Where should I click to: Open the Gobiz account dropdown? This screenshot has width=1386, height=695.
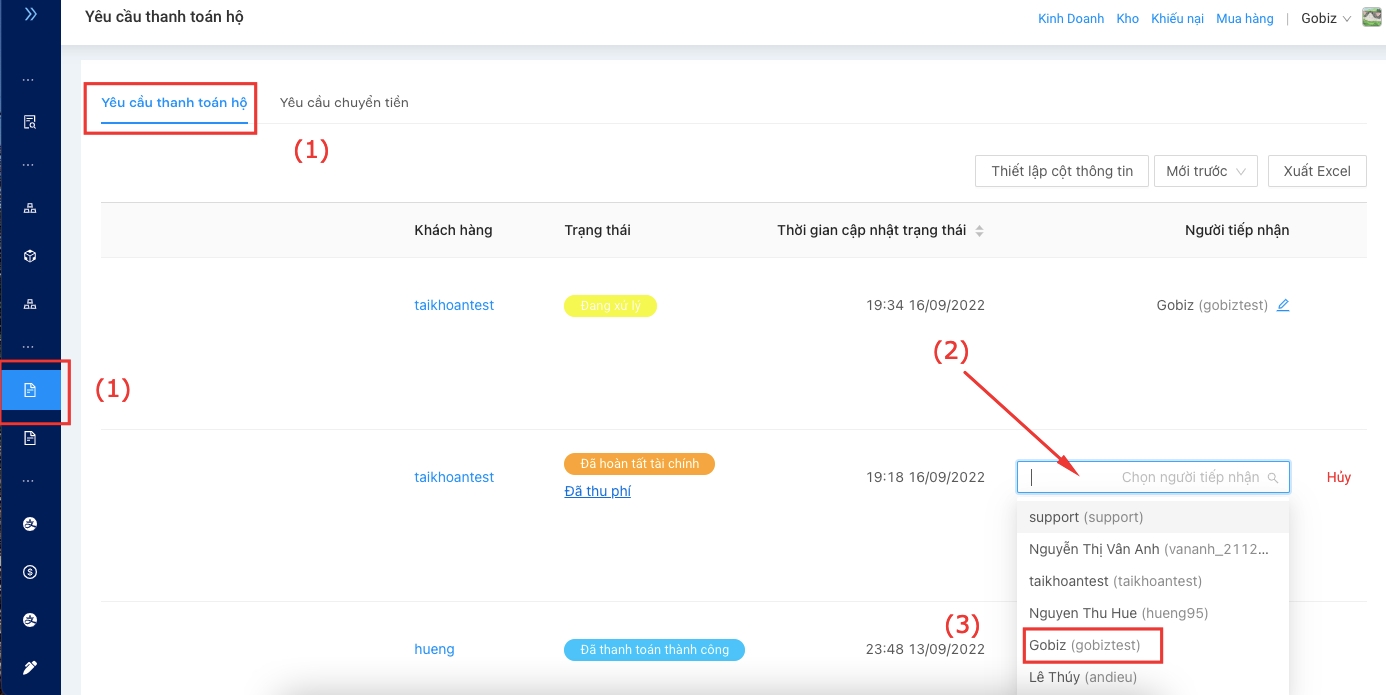[x=1326, y=19]
